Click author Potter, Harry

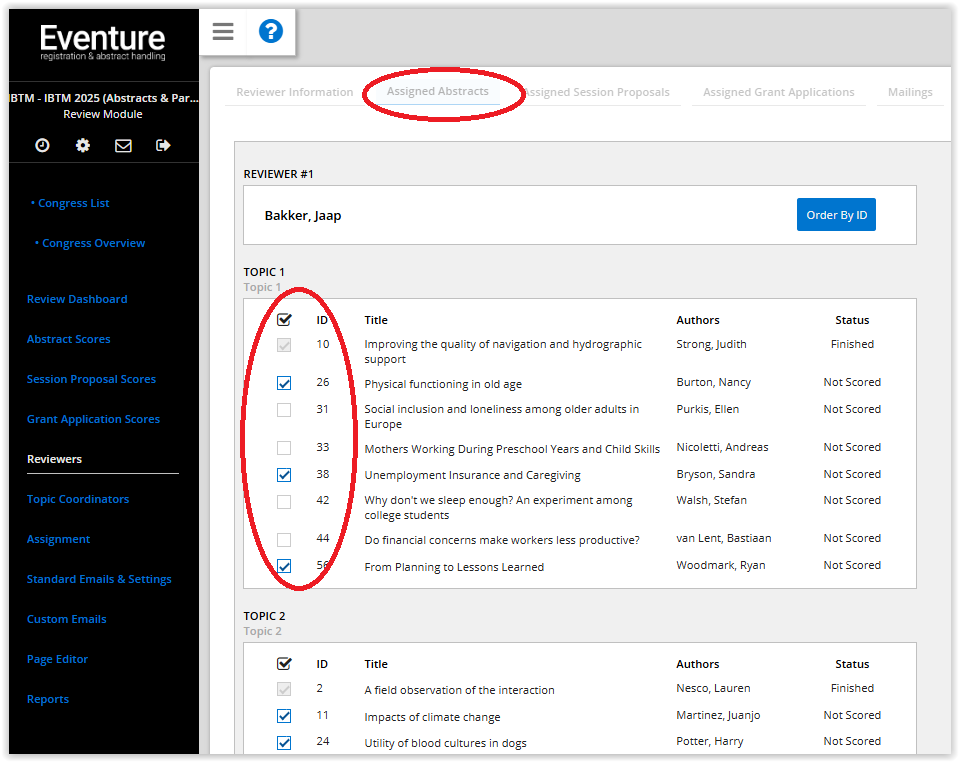coord(709,741)
